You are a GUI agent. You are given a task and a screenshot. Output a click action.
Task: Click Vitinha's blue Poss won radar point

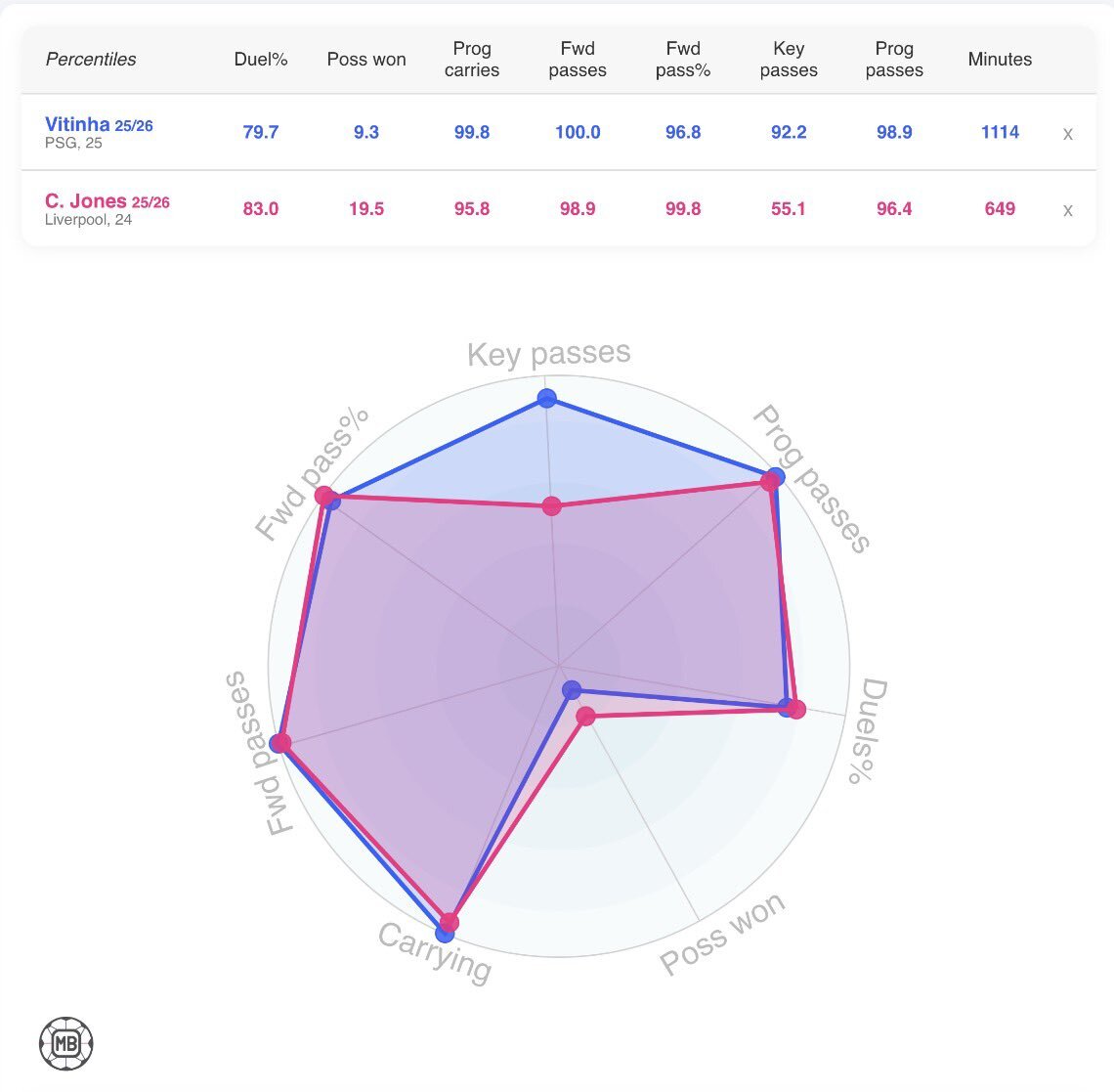pyautogui.click(x=573, y=690)
